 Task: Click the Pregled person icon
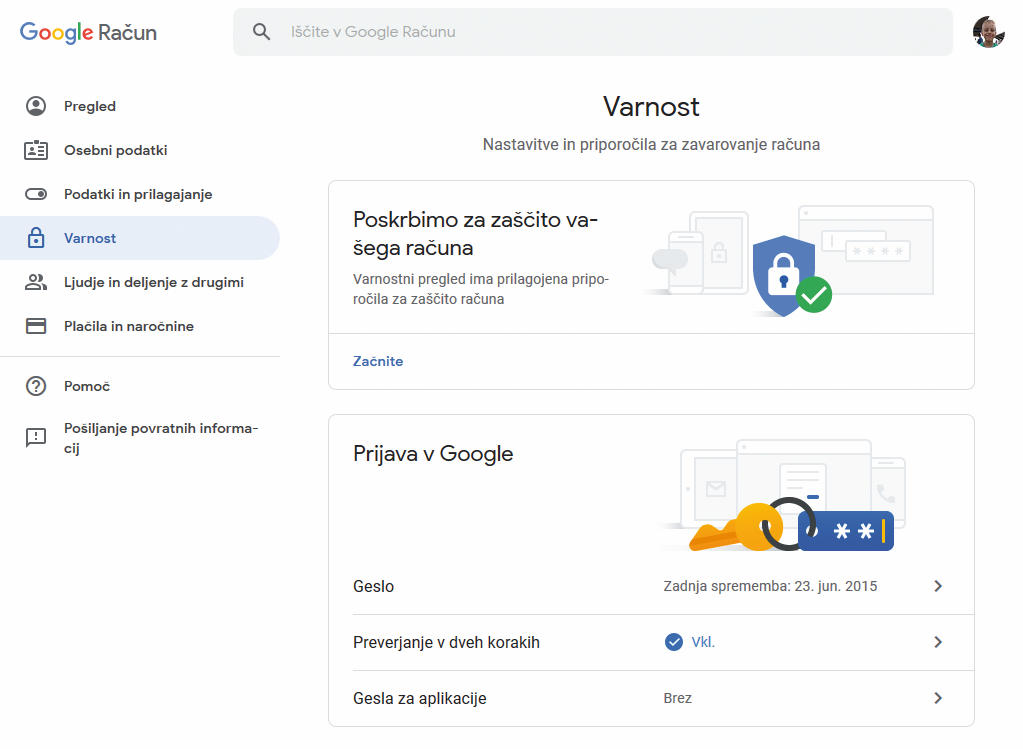[x=36, y=106]
